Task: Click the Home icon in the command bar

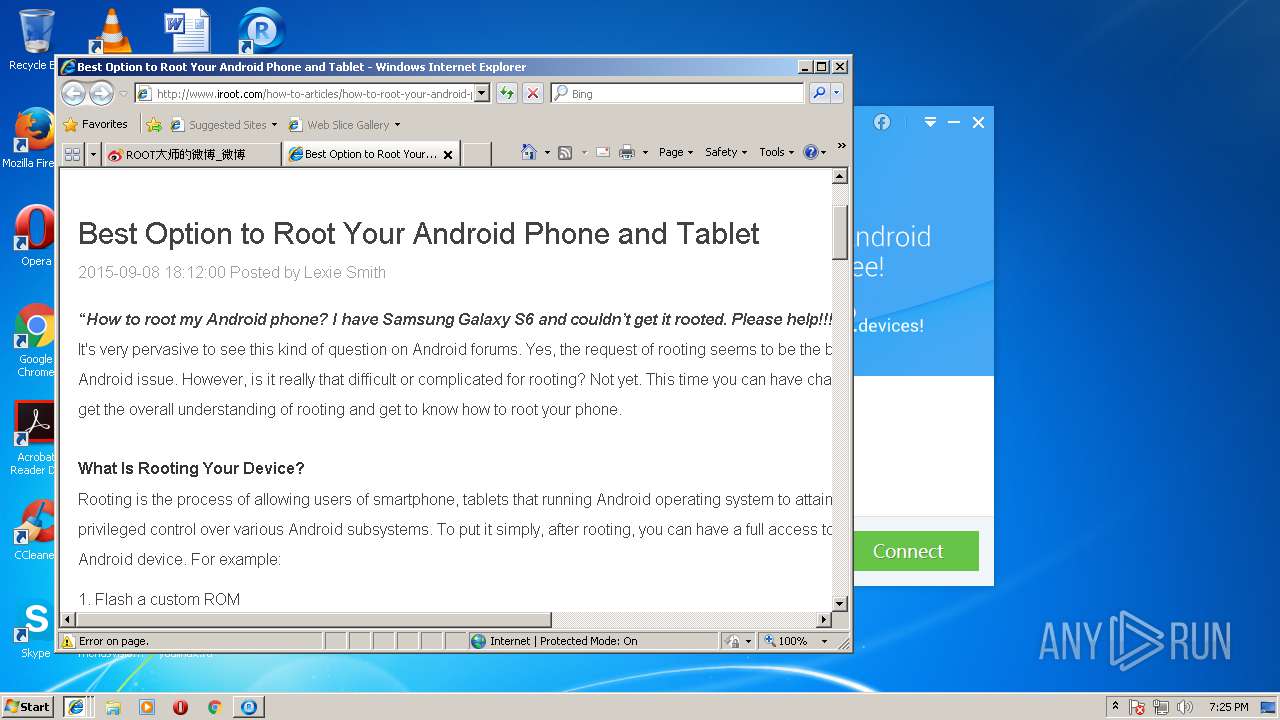Action: 529,152
